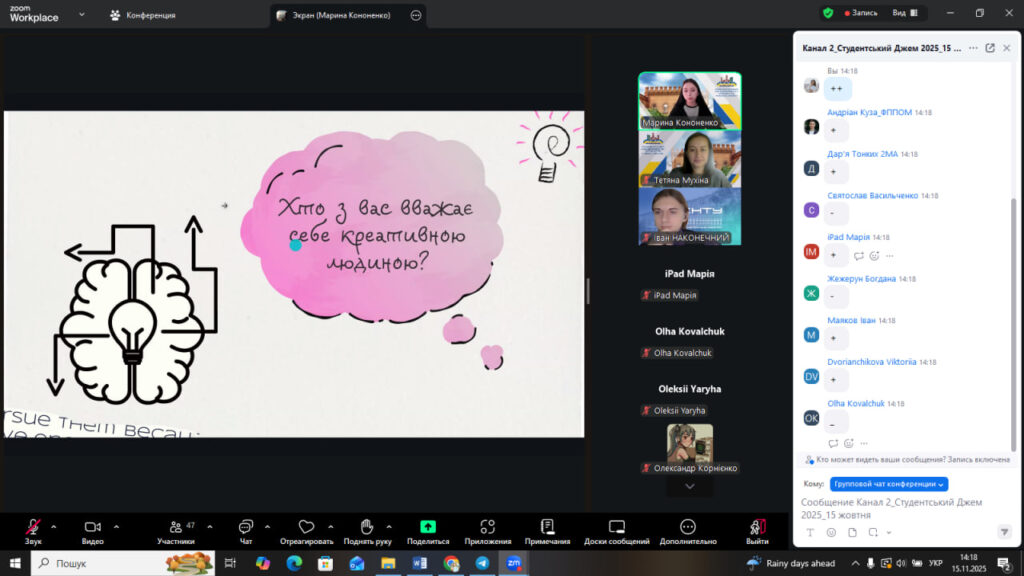1024x576 pixels.
Task: Open the Групповой чат конференции recipient dropdown
Action: click(888, 484)
